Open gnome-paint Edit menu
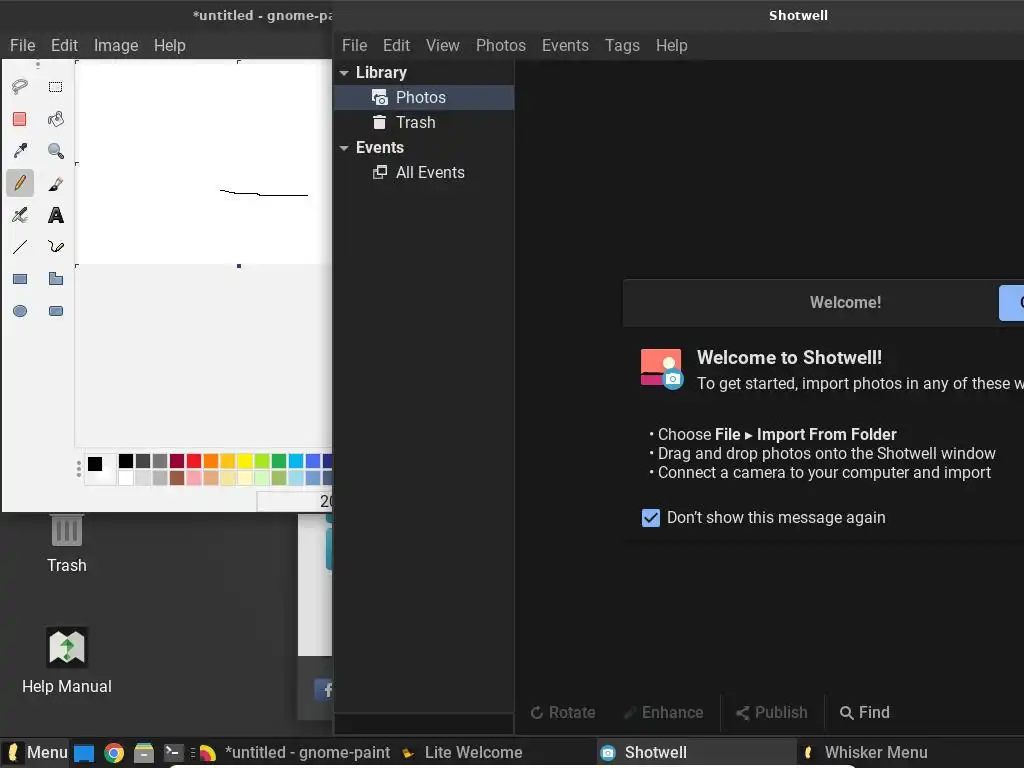Screen dimensions: 1024x768 (64, 45)
